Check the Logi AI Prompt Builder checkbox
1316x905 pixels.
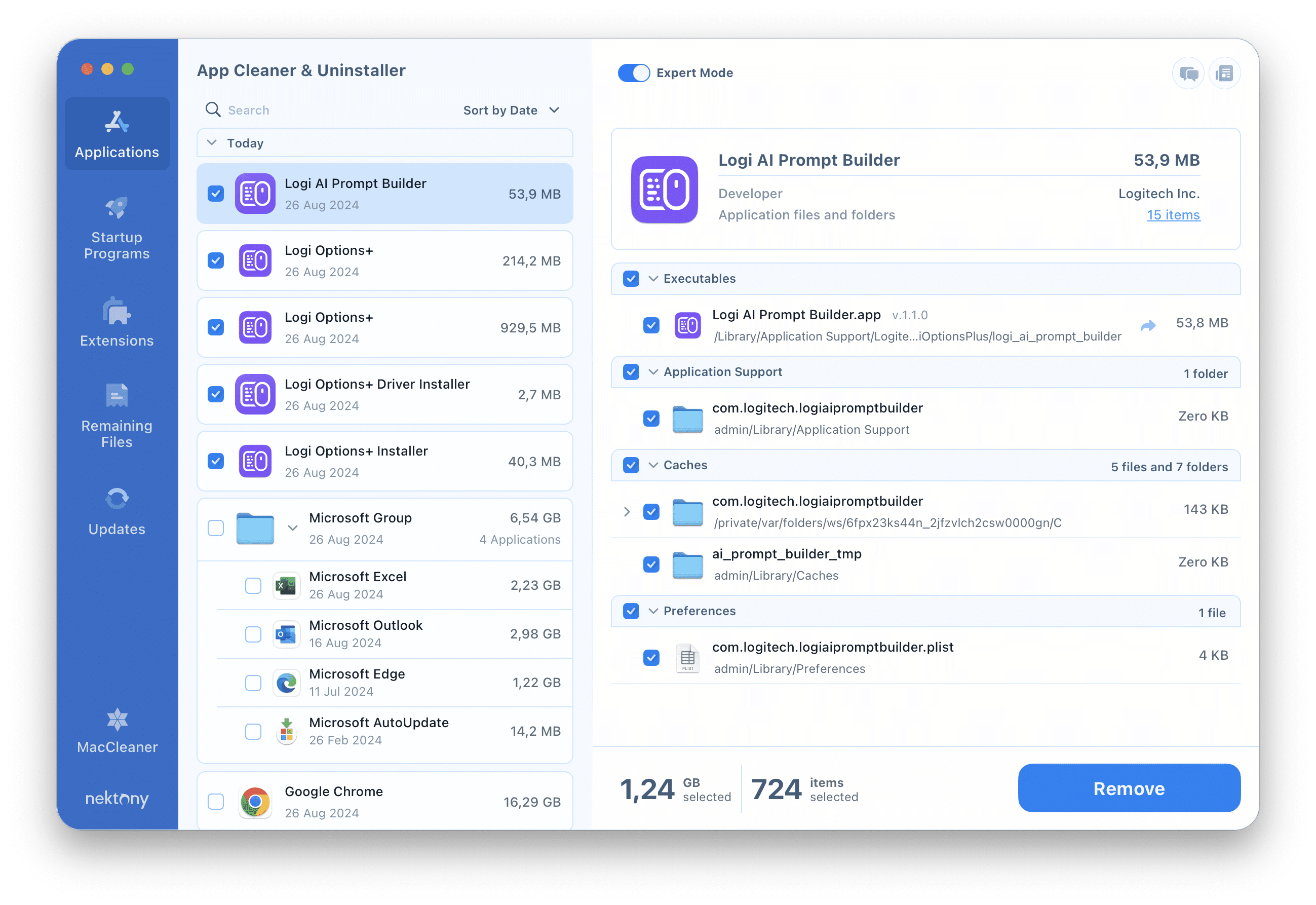pos(215,193)
